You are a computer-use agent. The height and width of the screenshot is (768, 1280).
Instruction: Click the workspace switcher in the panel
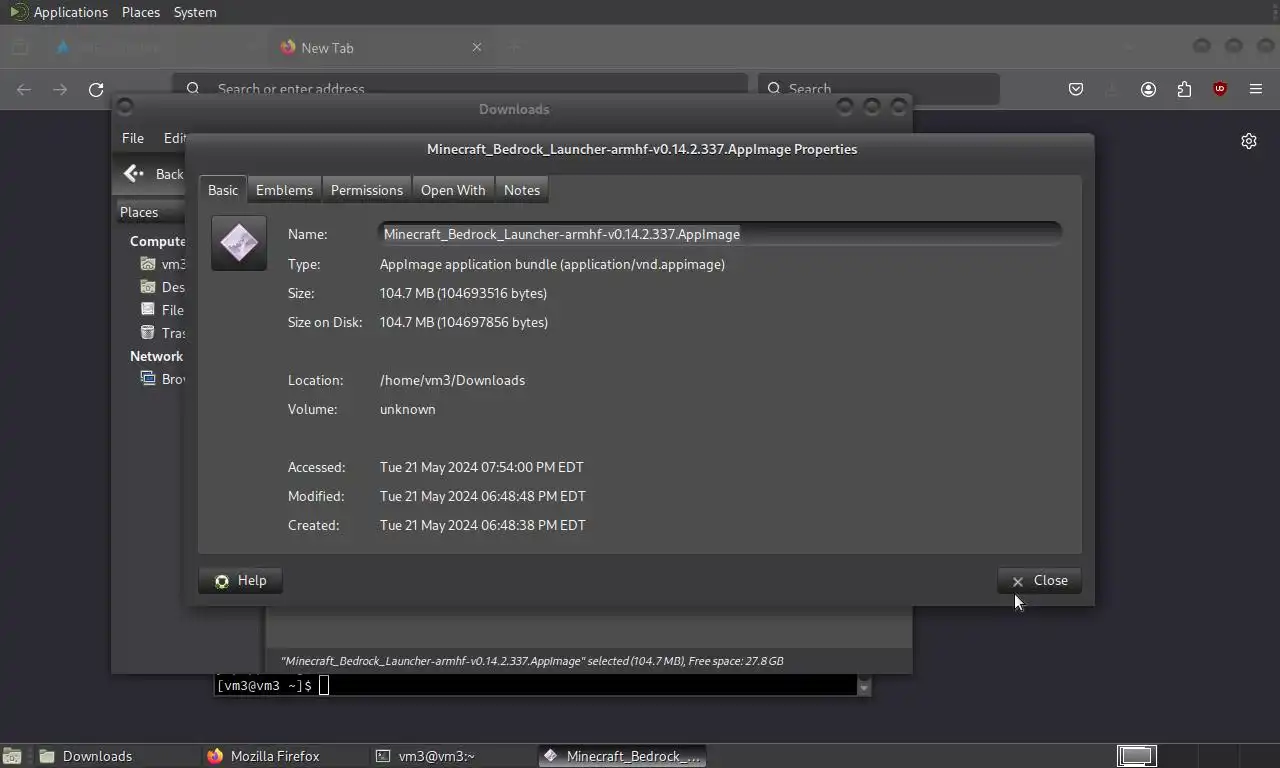click(1137, 756)
